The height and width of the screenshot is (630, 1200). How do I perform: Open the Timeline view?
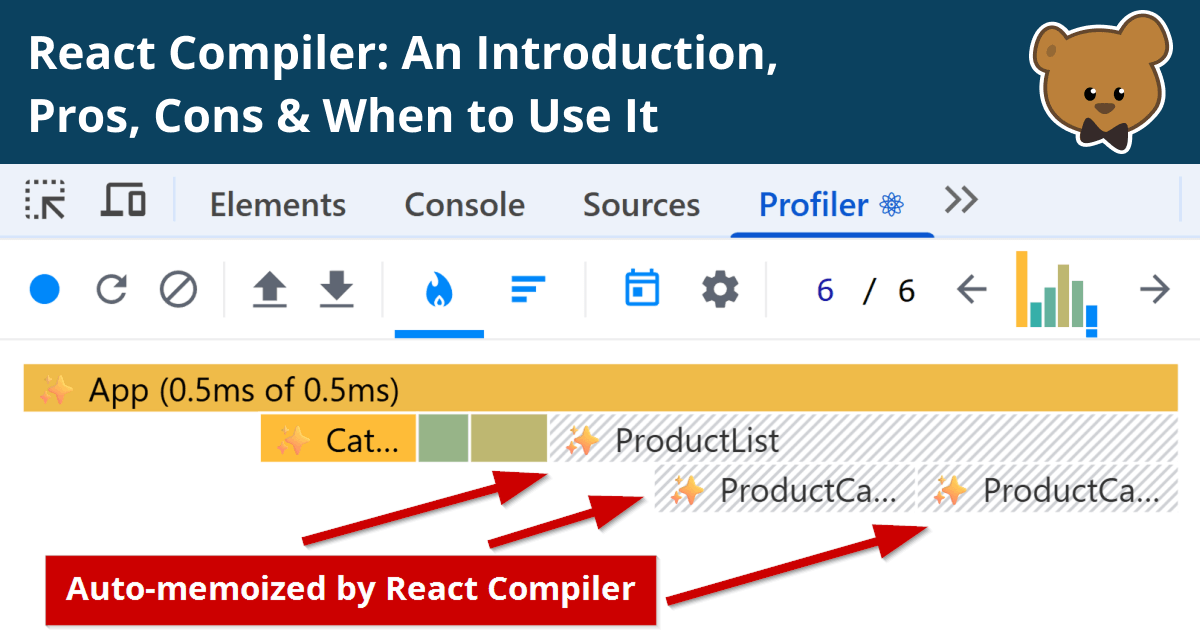[x=642, y=290]
